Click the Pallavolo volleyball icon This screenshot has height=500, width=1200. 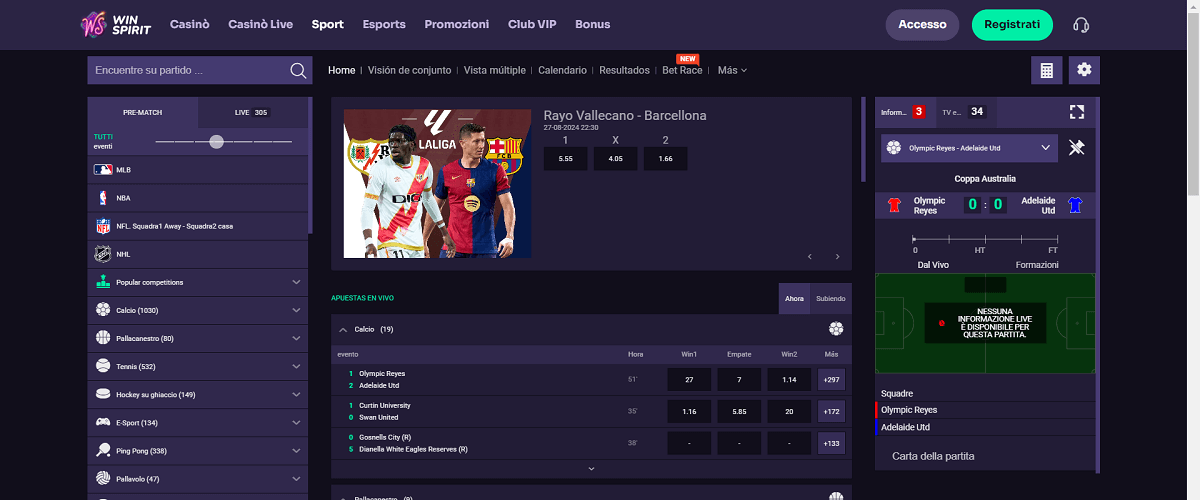point(102,479)
